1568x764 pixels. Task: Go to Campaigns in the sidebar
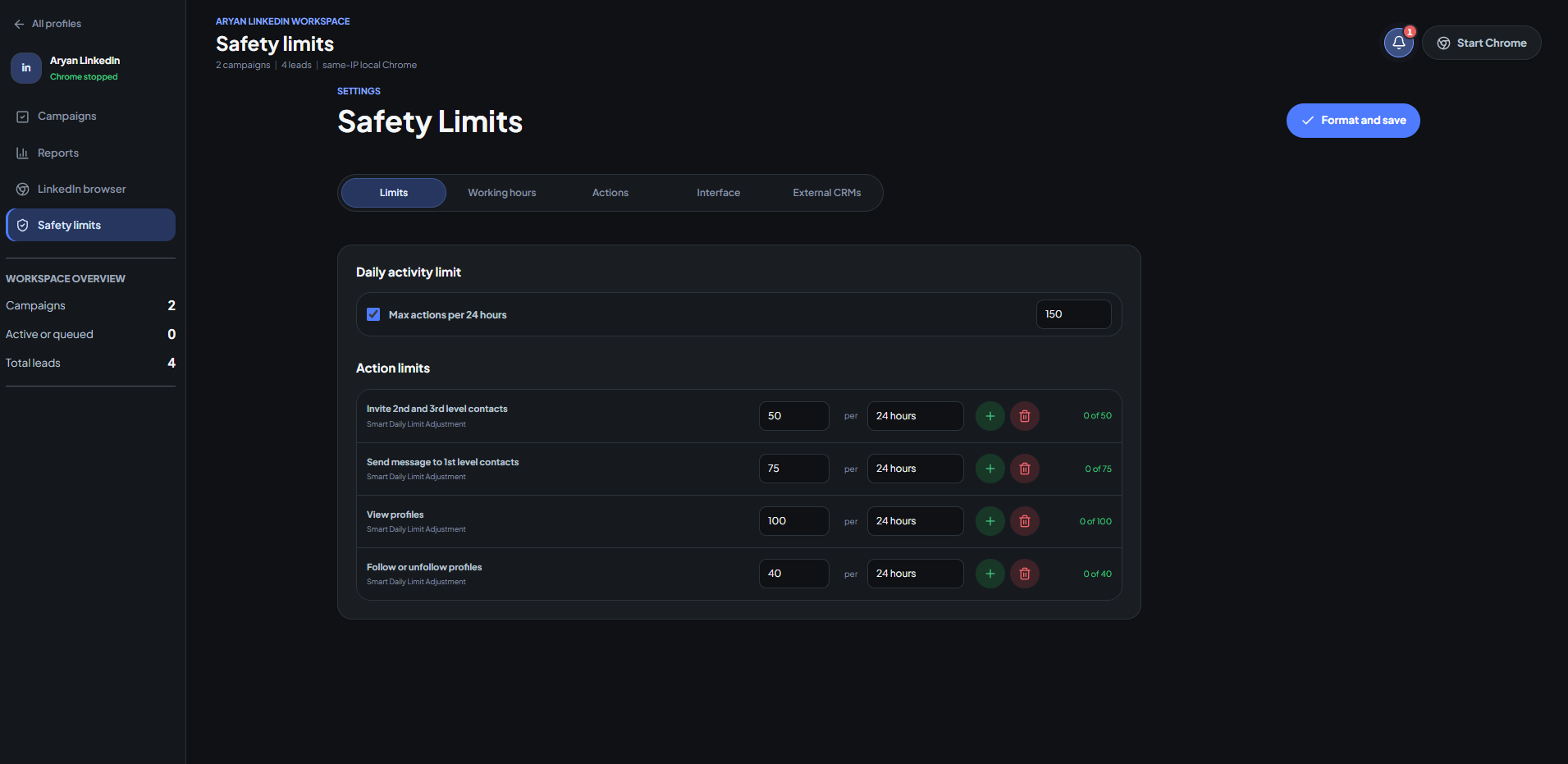(x=90, y=117)
